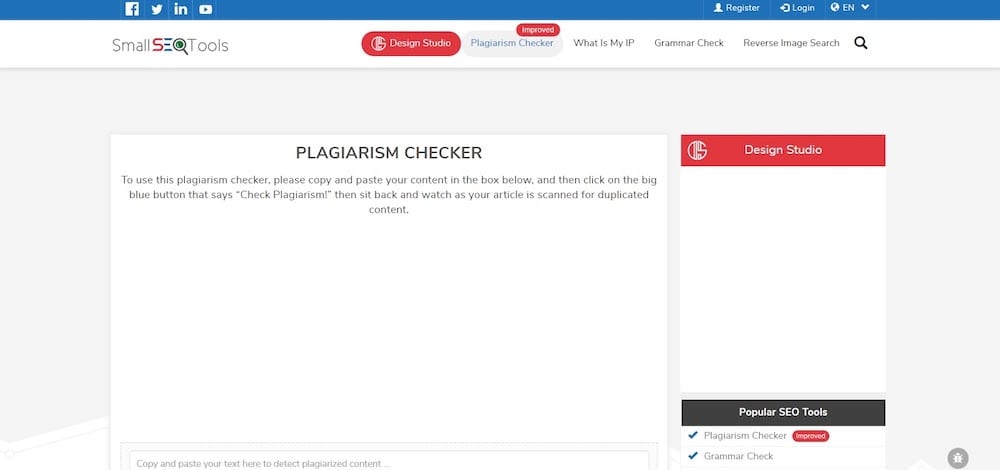Open the red Design Studio button
This screenshot has height=470, width=1000.
411,43
